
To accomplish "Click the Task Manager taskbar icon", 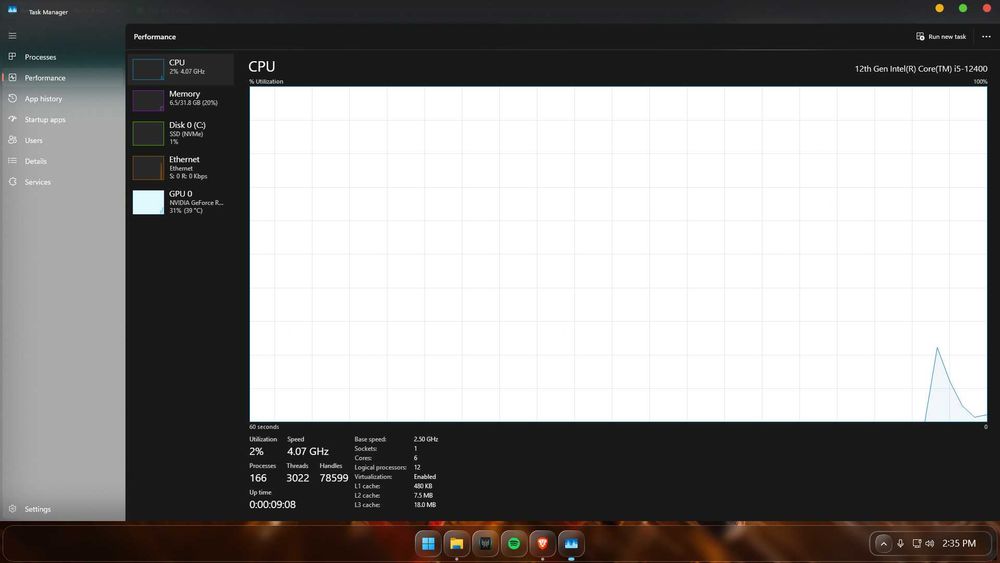I will 571,544.
